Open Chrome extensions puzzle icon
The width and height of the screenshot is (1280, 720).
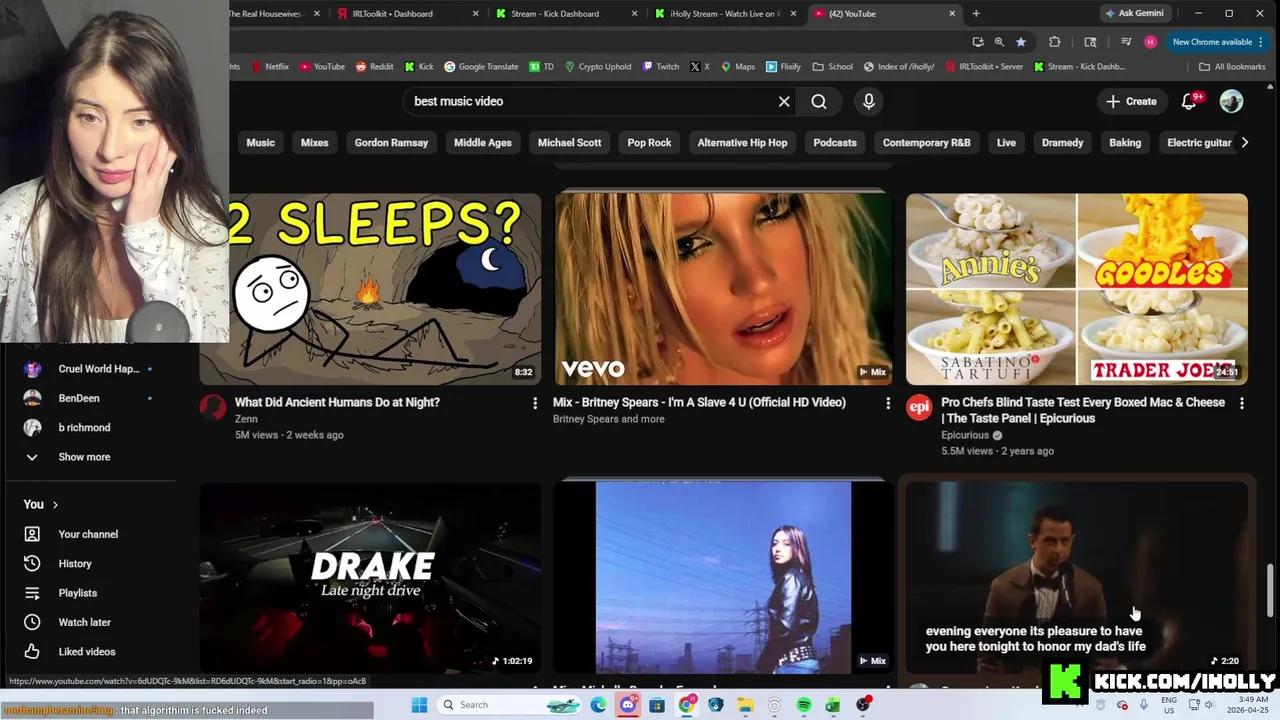pyautogui.click(x=1054, y=42)
